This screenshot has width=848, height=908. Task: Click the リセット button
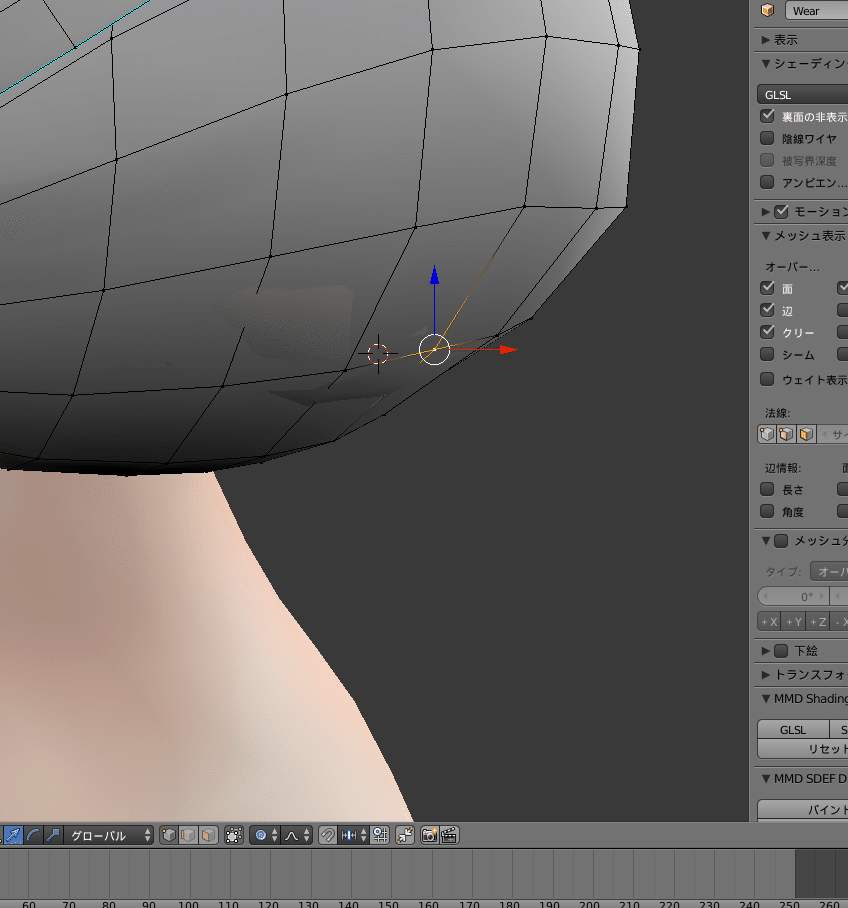point(803,749)
